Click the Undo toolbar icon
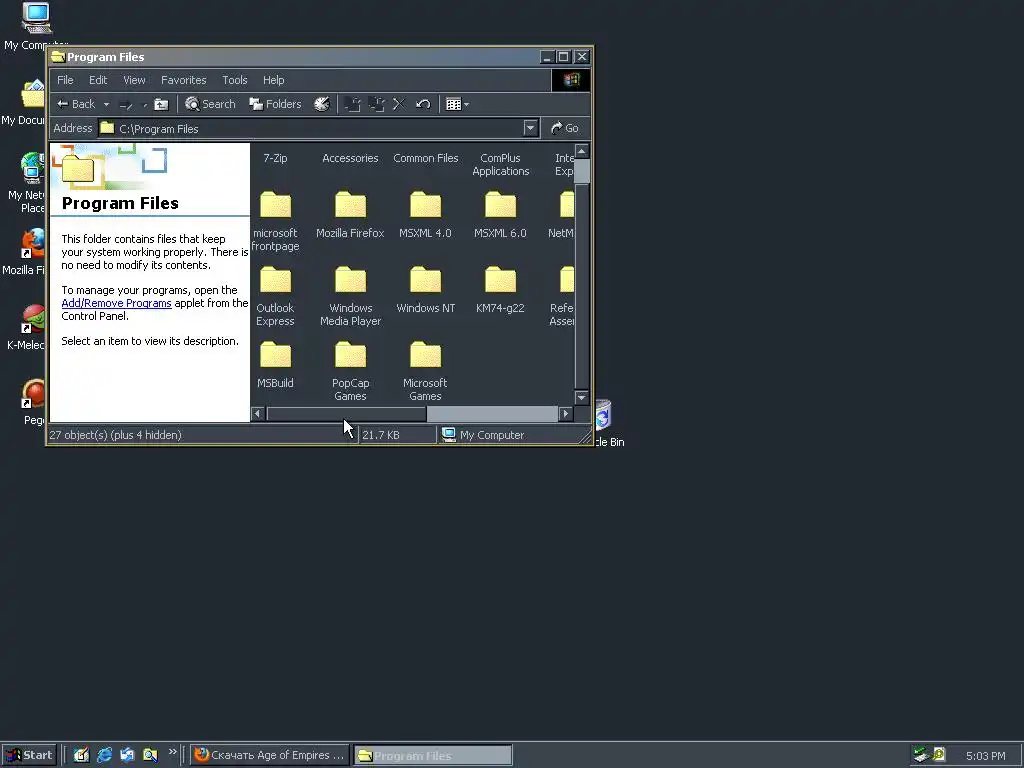Image resolution: width=1024 pixels, height=768 pixels. (x=423, y=104)
